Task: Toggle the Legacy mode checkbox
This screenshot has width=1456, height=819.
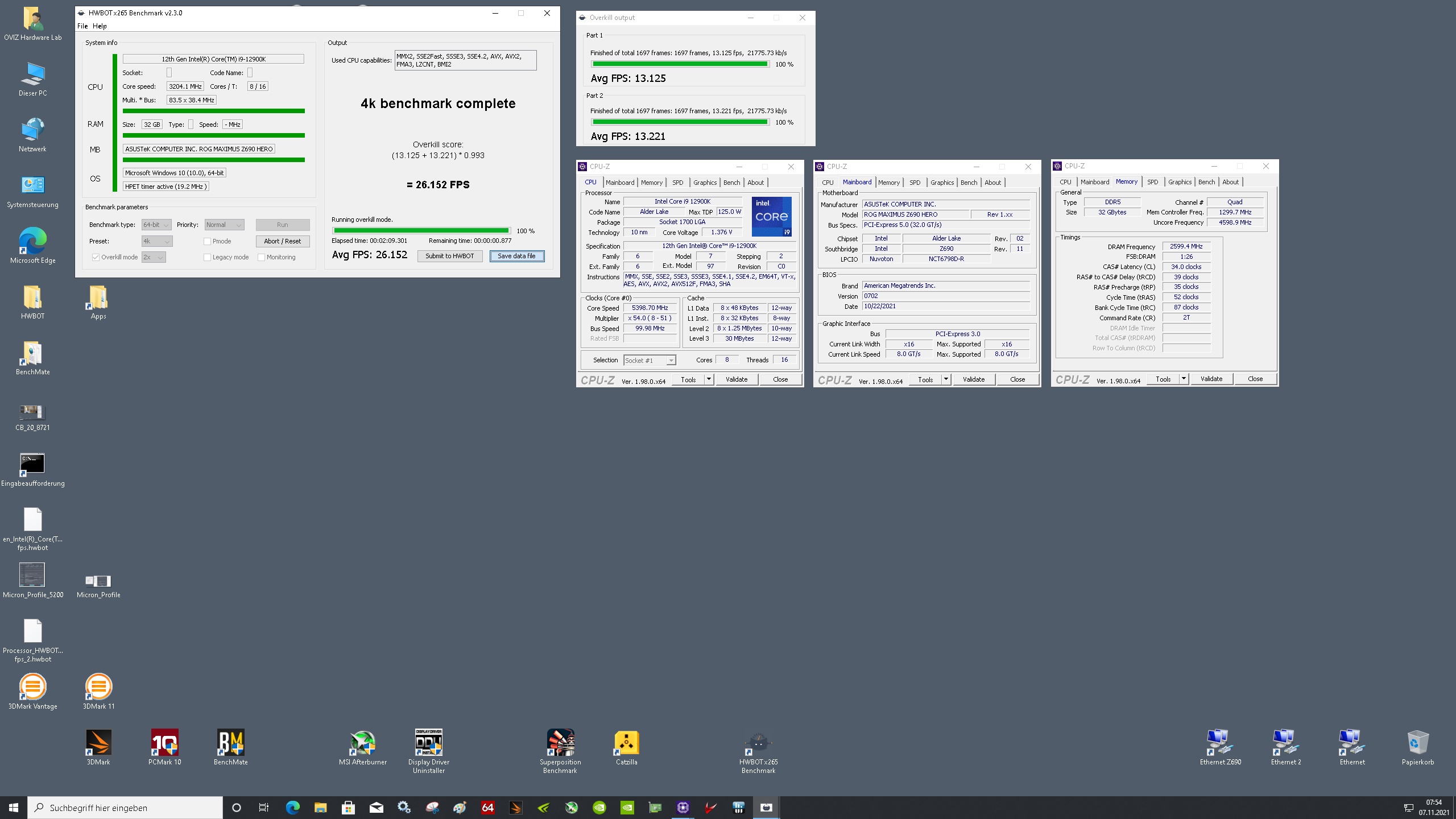Action: click(x=207, y=257)
